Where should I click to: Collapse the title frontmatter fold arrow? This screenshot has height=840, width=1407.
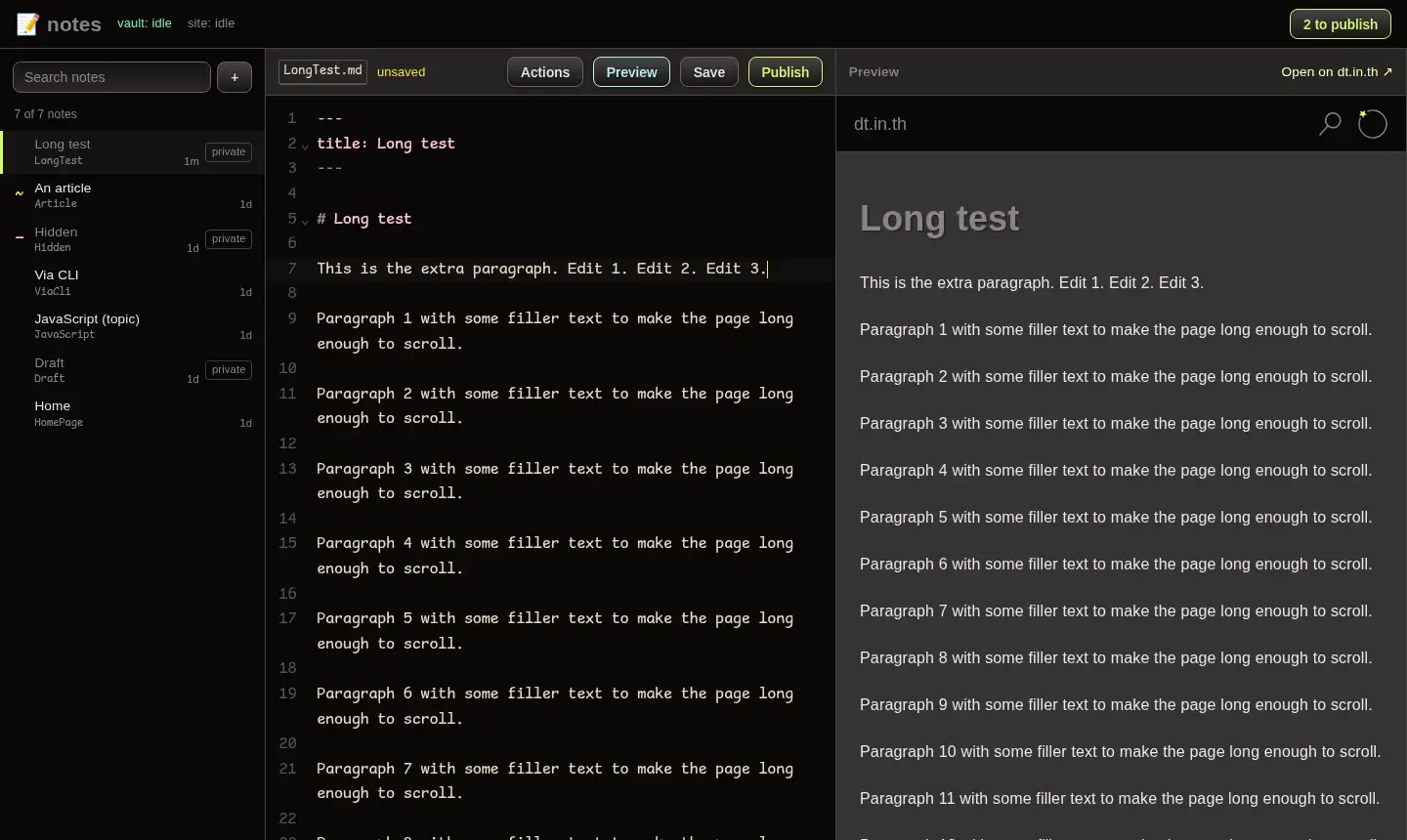tap(305, 146)
